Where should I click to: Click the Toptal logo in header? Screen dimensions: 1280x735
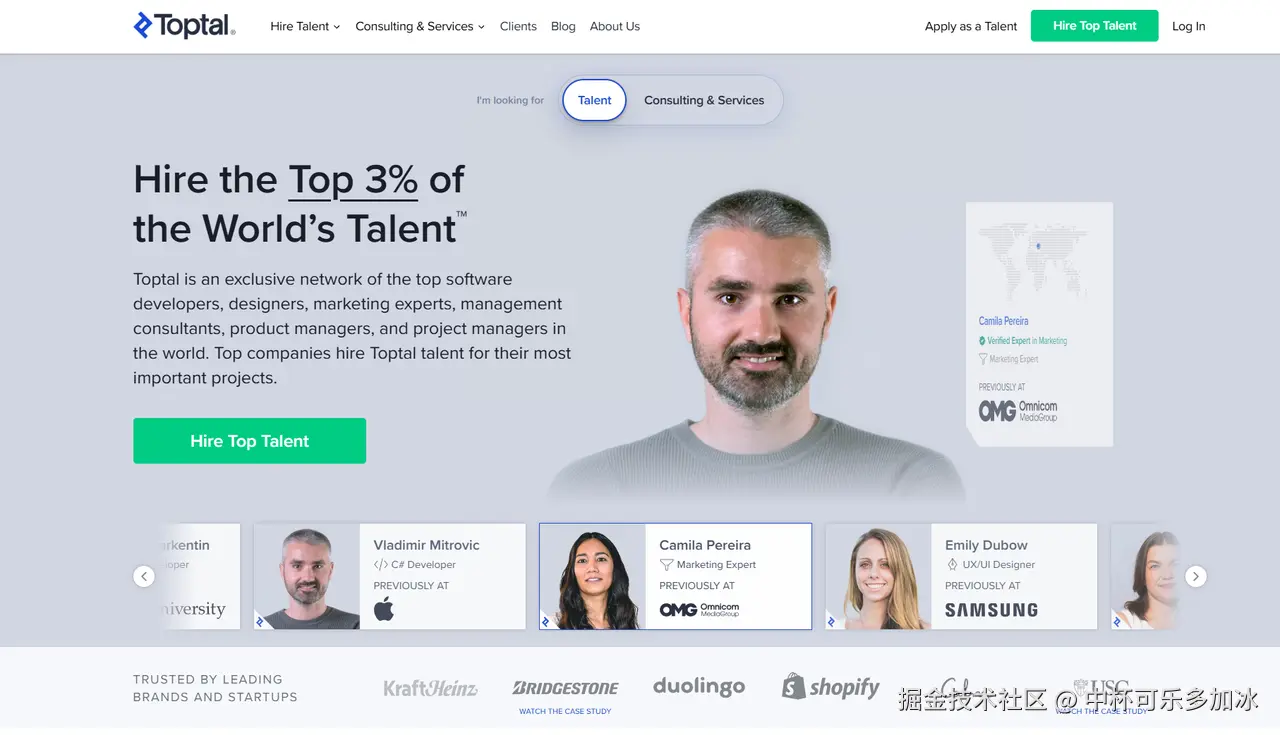click(x=184, y=26)
